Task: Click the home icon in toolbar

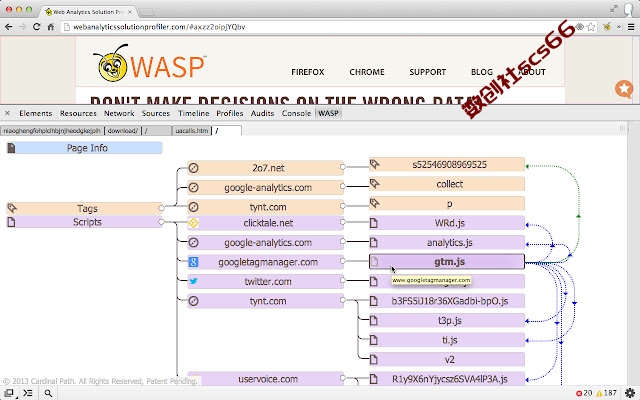Action: [51, 27]
